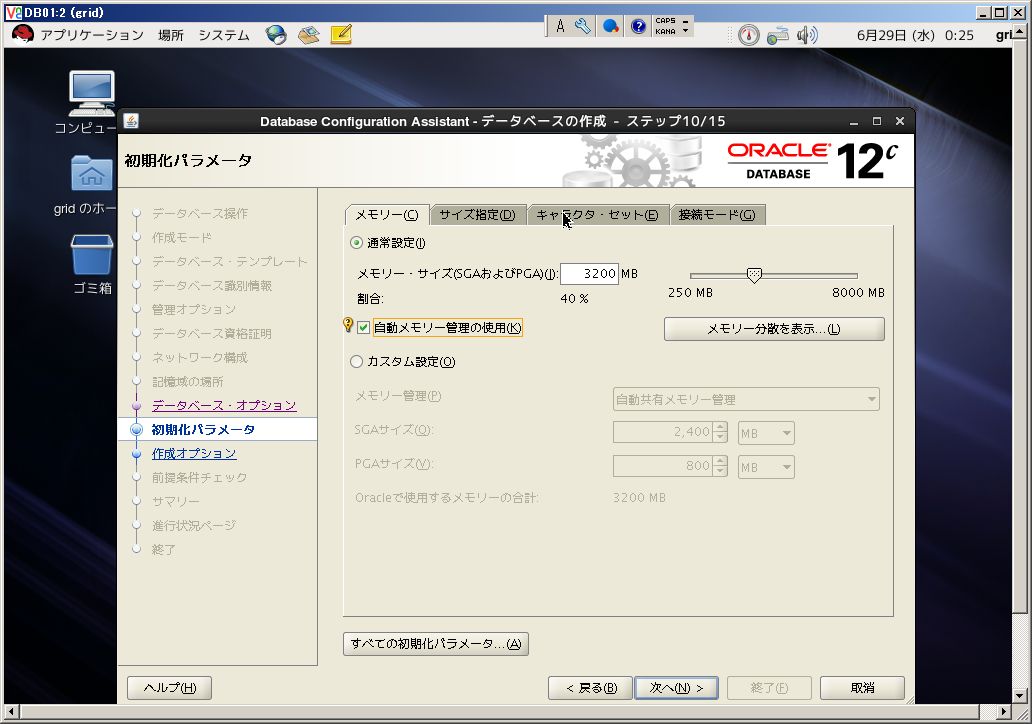Expand the メモリー管理 dropdown
Viewport: 1032px width, 724px height.
746,399
